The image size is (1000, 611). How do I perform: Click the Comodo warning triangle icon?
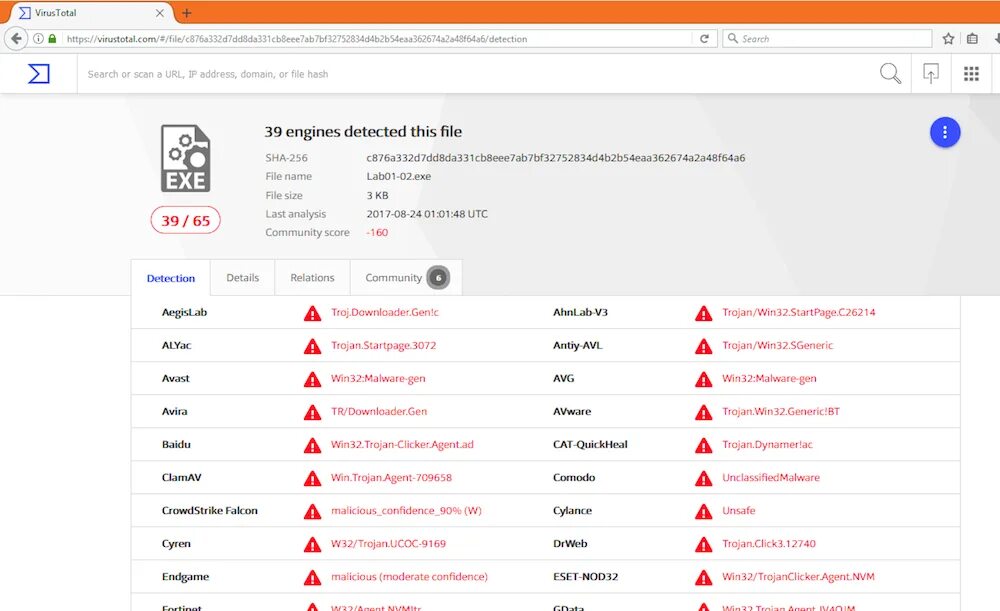coord(703,478)
